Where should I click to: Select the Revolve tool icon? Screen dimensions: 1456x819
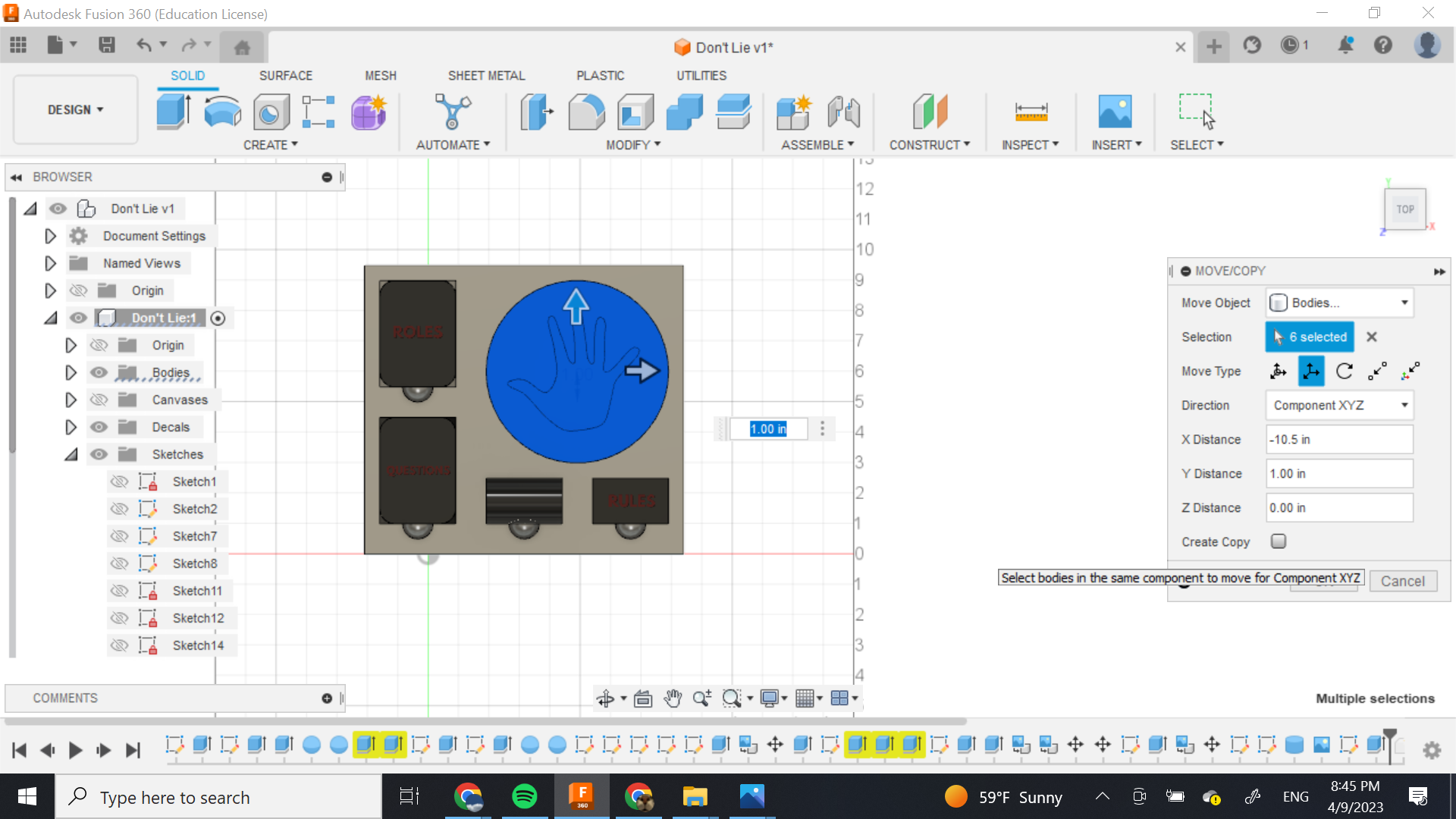pos(222,112)
